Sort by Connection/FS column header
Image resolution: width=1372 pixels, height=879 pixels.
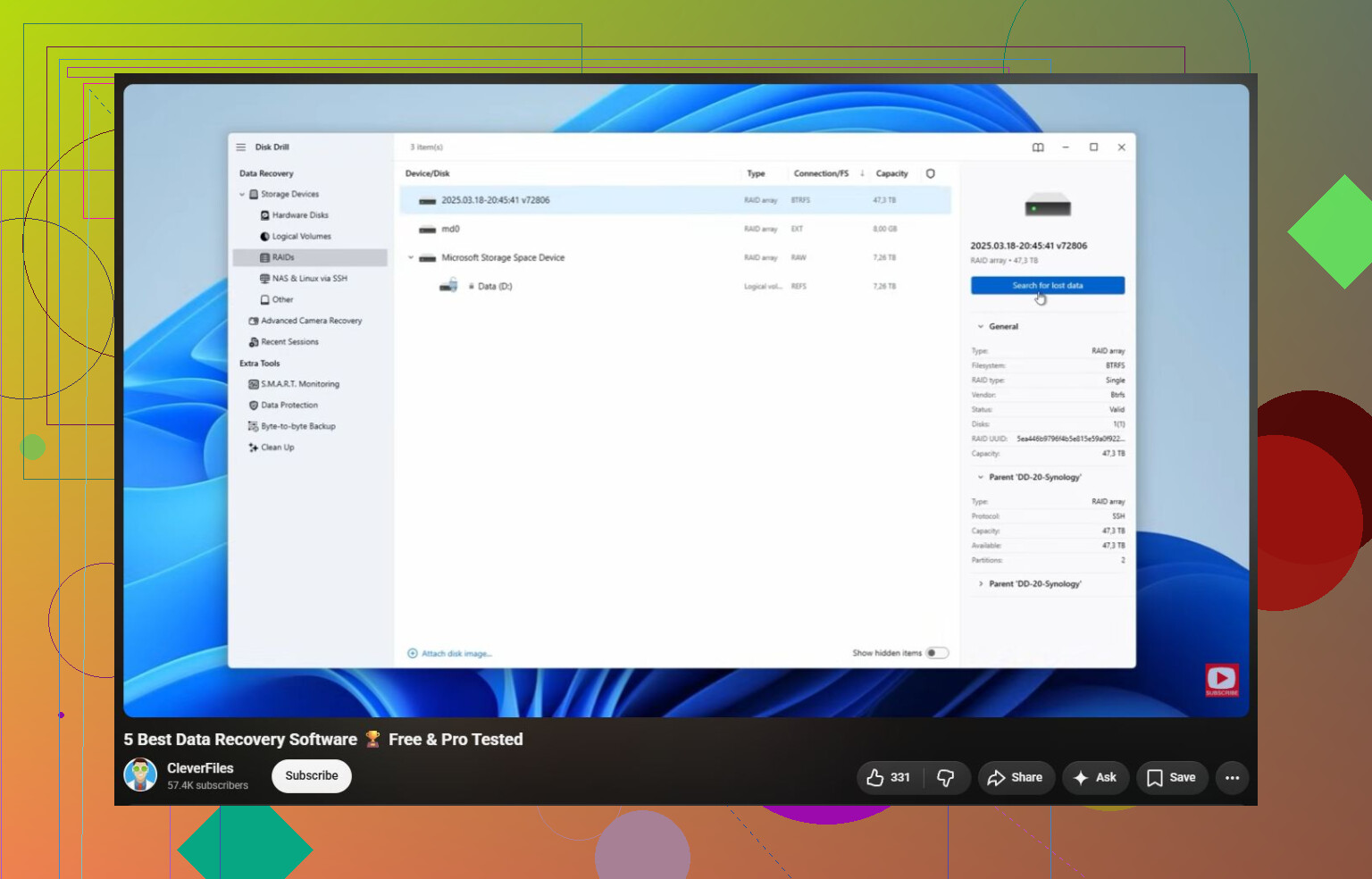click(821, 174)
